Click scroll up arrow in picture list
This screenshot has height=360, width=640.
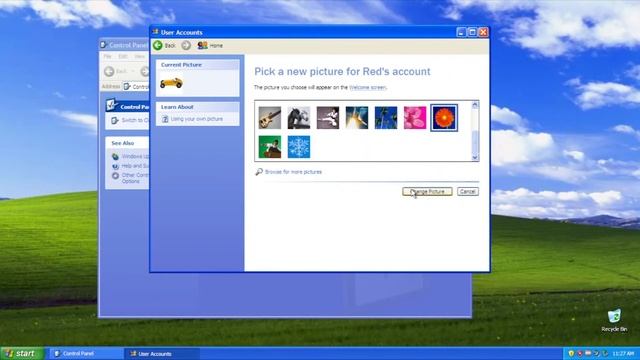click(475, 105)
